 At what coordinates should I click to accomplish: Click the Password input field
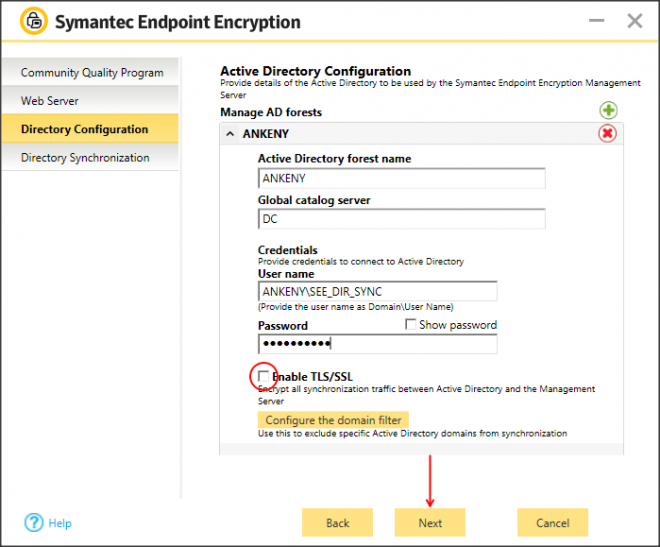coord(378,344)
